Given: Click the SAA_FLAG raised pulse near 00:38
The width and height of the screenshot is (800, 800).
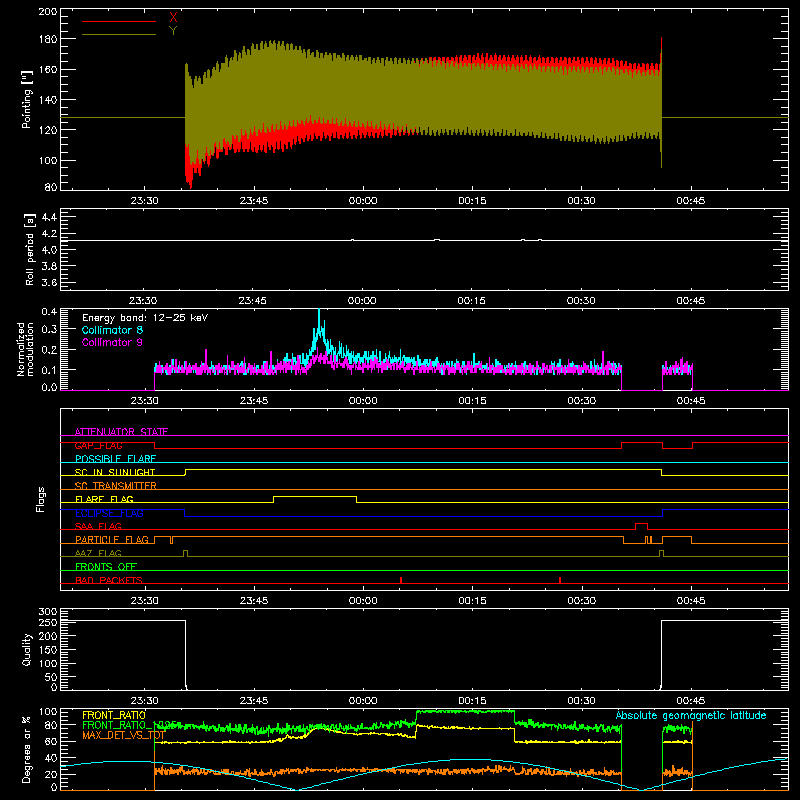Looking at the screenshot, I should click(641, 524).
